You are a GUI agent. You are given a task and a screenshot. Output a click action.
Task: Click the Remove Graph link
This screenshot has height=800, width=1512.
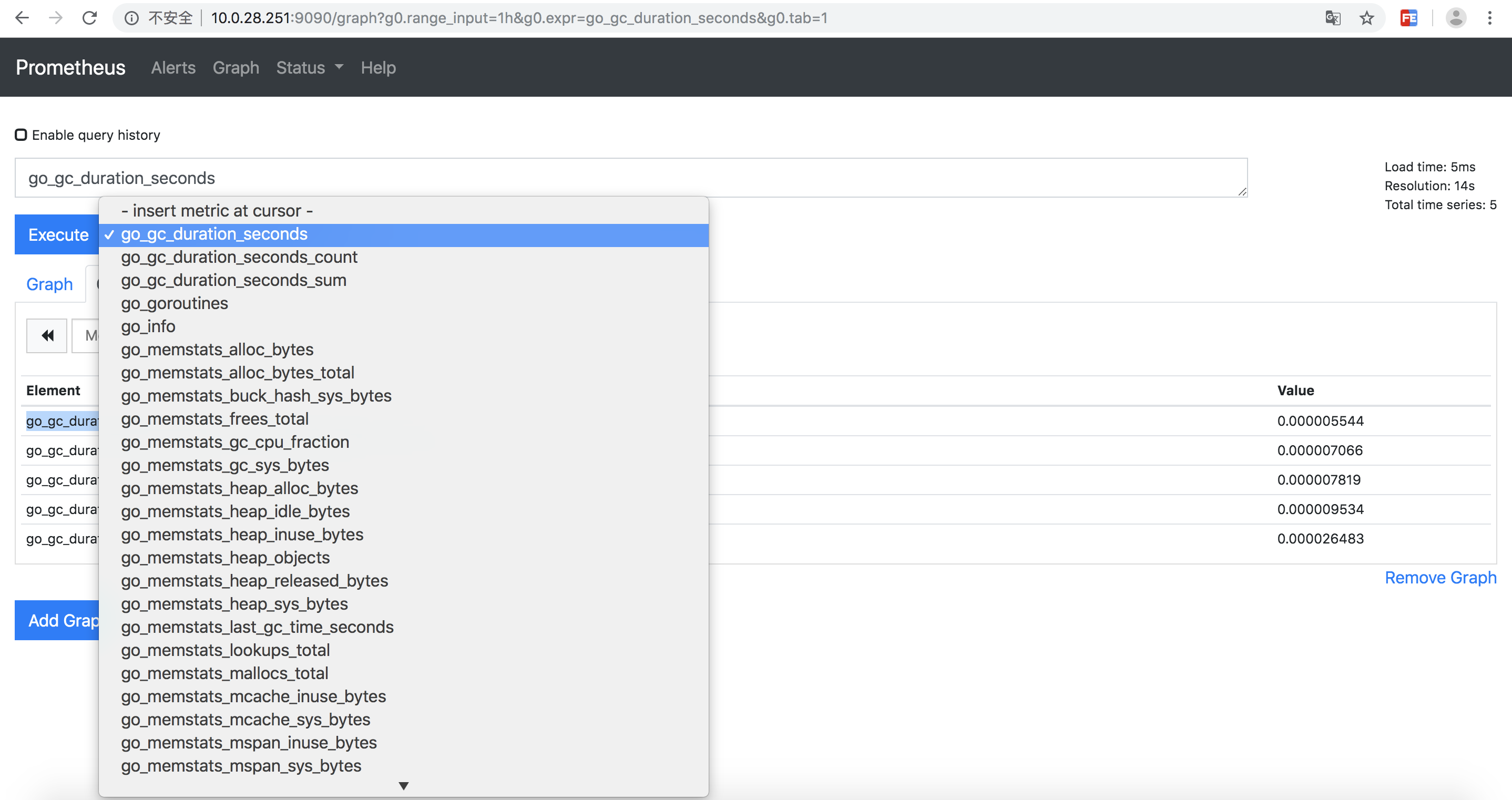pyautogui.click(x=1440, y=578)
